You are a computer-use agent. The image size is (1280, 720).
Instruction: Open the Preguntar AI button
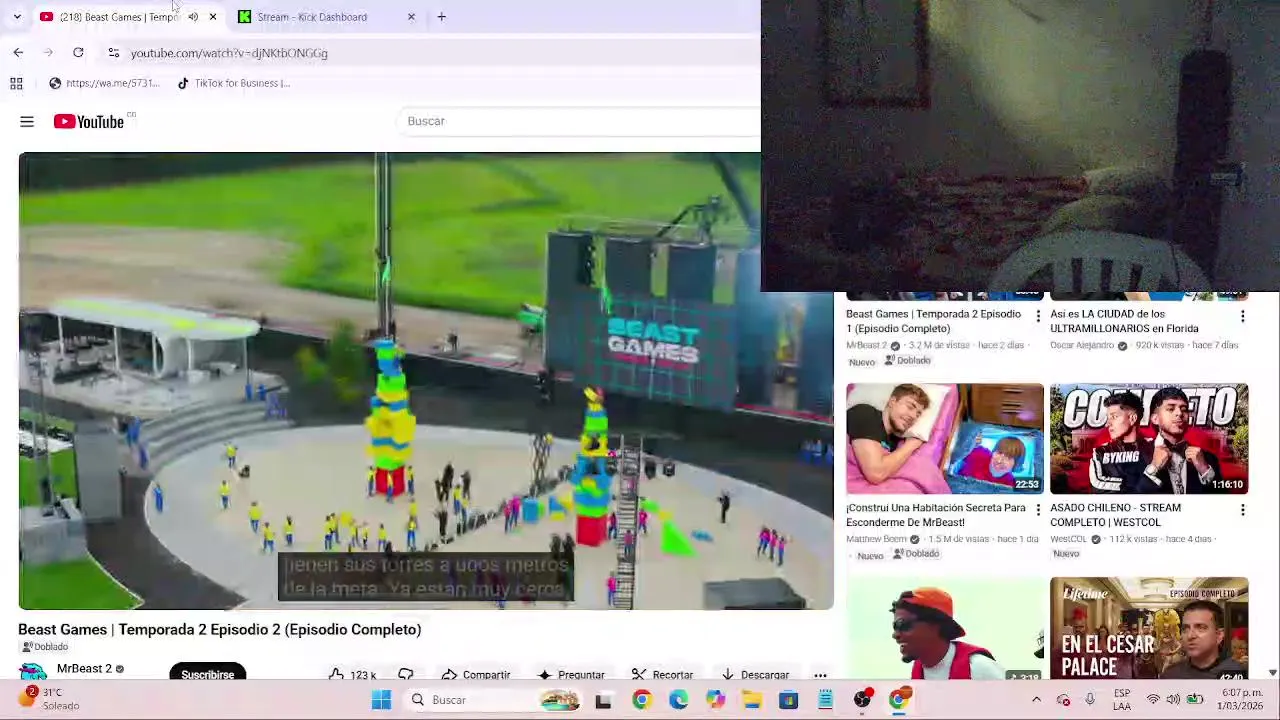[x=571, y=675]
